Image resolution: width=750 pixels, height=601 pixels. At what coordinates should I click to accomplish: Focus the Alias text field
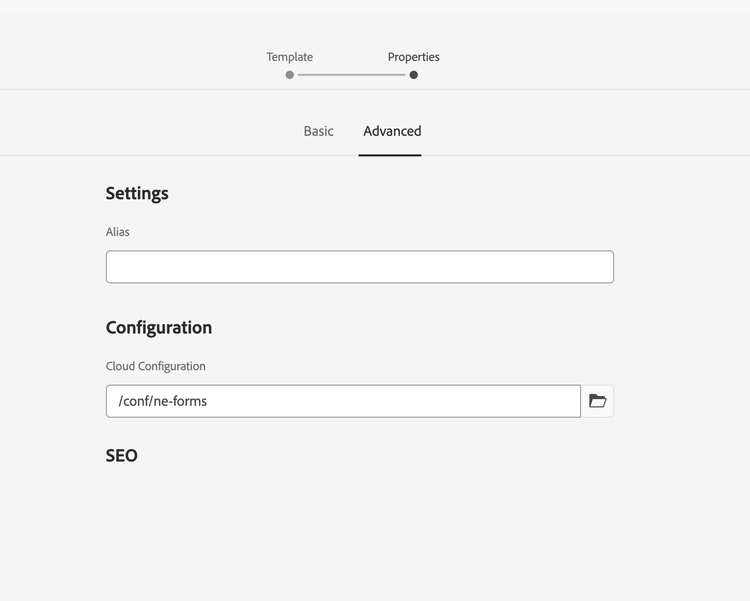click(360, 267)
